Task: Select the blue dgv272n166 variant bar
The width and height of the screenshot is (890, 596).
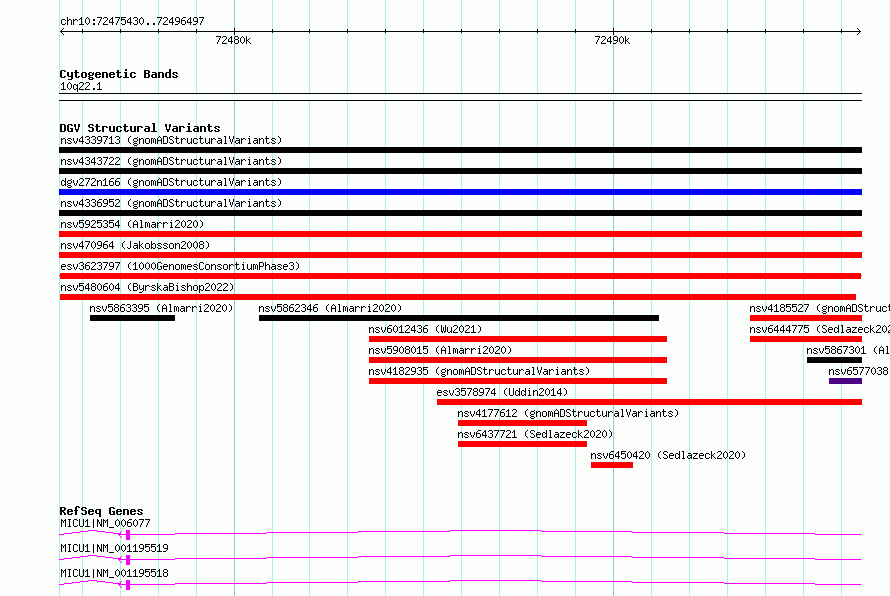Action: (460, 192)
